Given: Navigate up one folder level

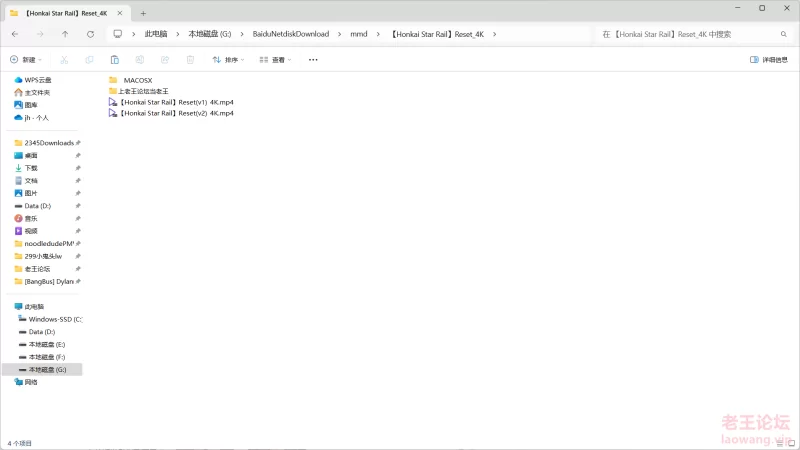Looking at the screenshot, I should tap(65, 34).
